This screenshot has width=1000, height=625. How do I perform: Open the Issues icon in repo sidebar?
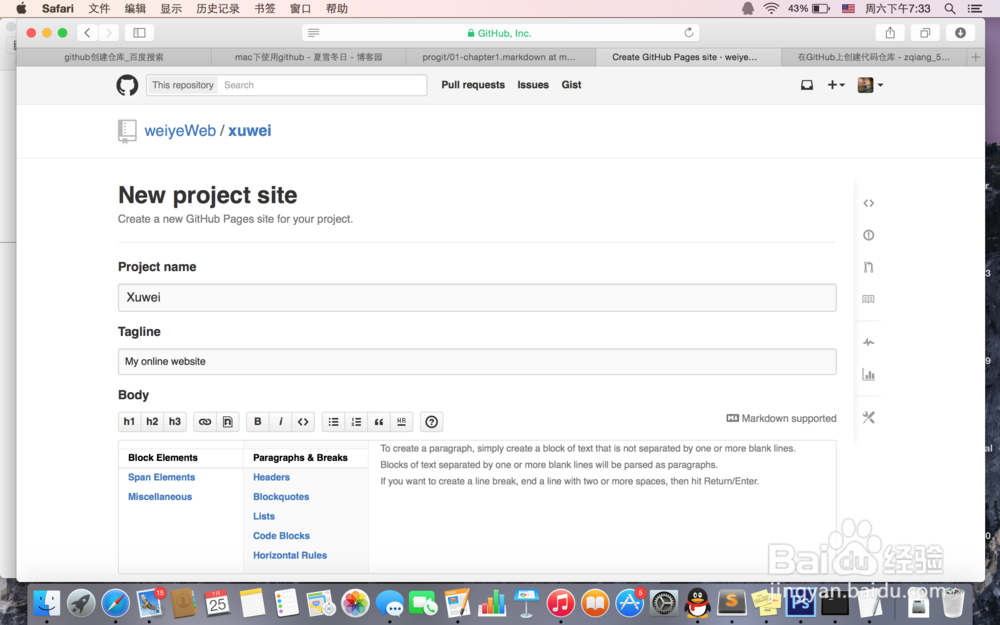pos(869,235)
